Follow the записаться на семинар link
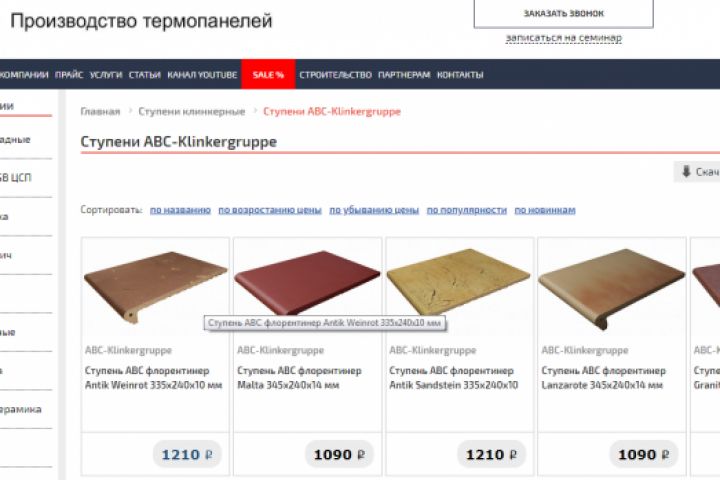Screen dimensions: 720x480 (x=563, y=38)
